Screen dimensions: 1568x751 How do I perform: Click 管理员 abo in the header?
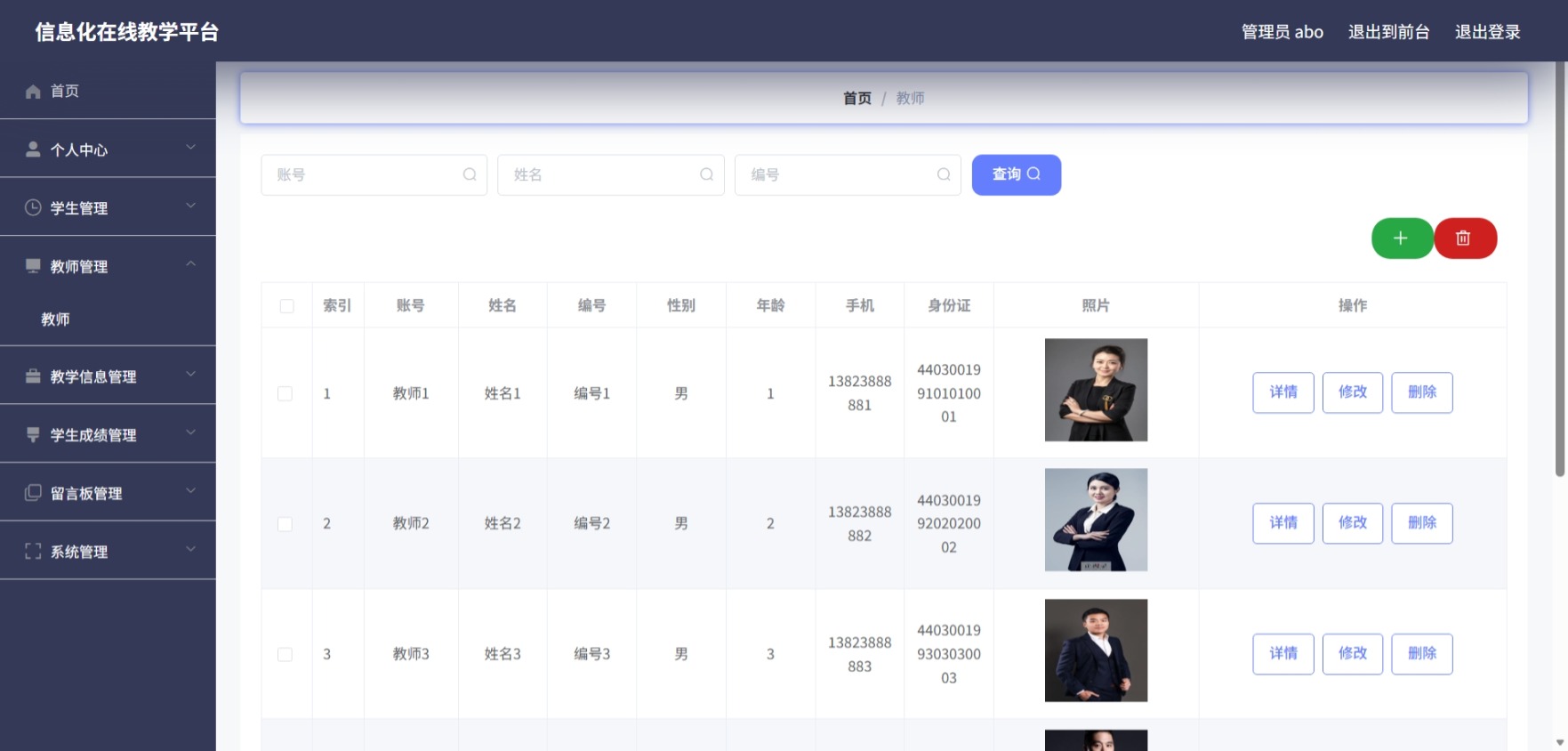(1283, 32)
